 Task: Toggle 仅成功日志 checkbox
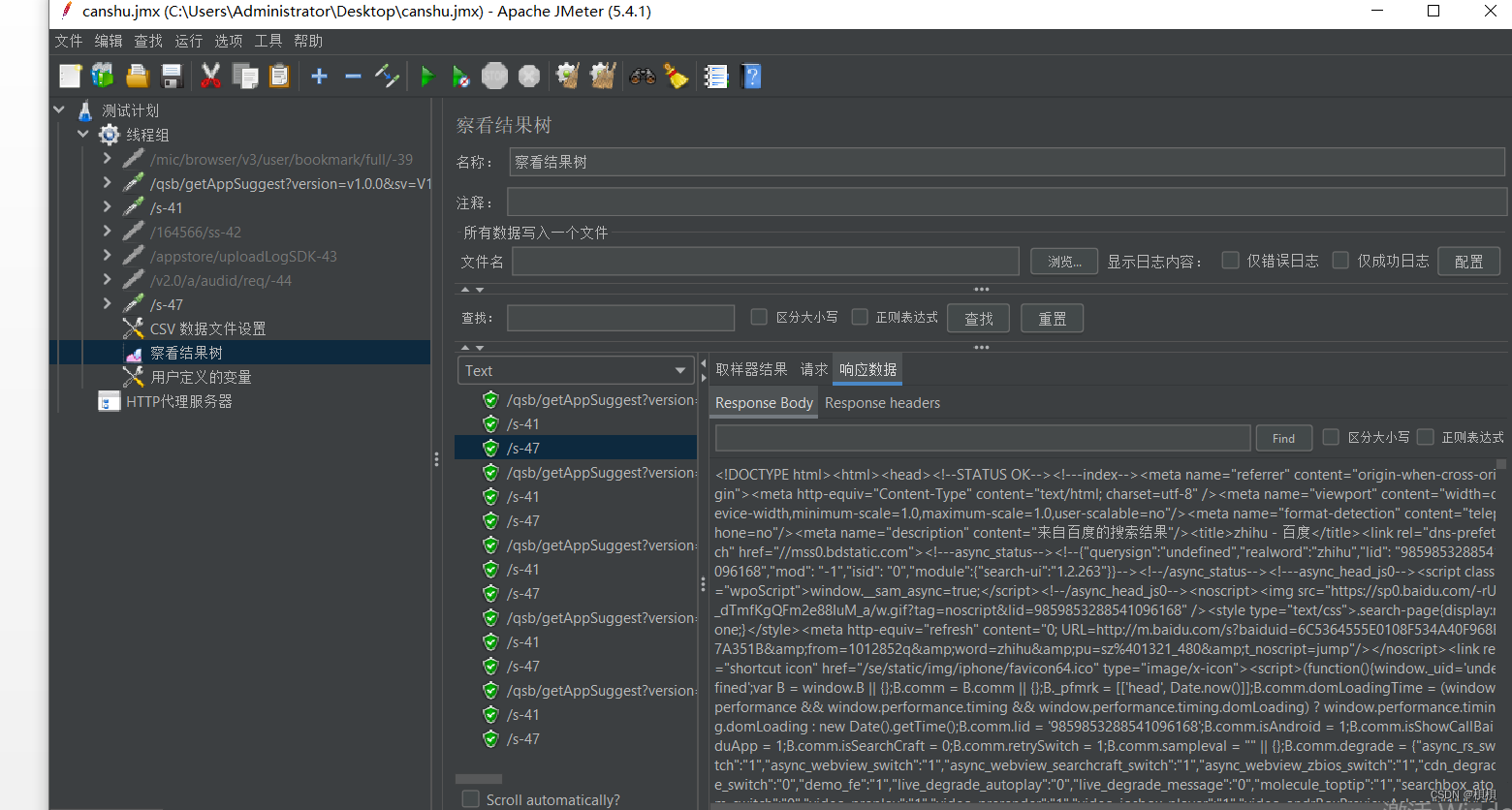(1340, 260)
